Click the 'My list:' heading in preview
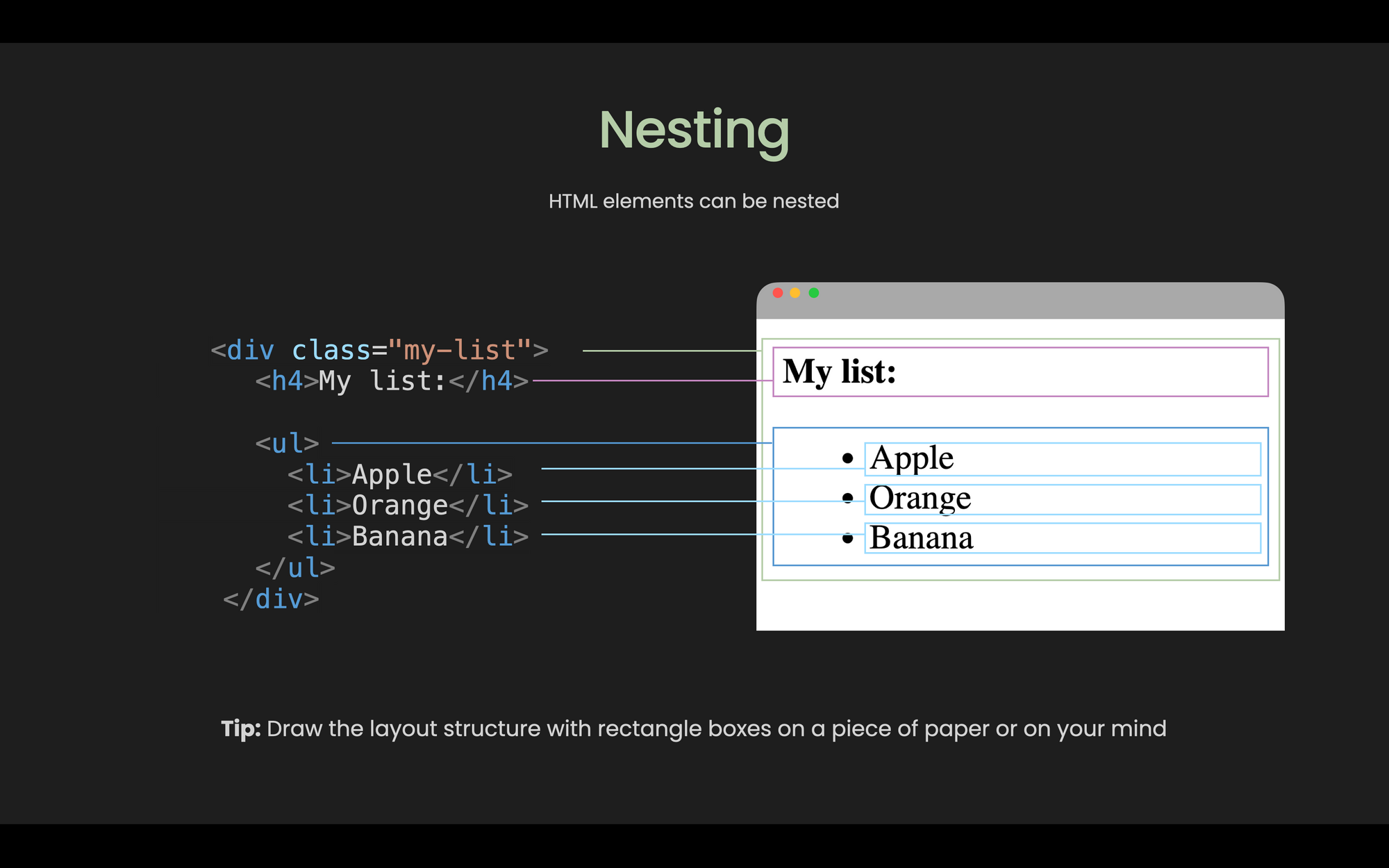 839,372
